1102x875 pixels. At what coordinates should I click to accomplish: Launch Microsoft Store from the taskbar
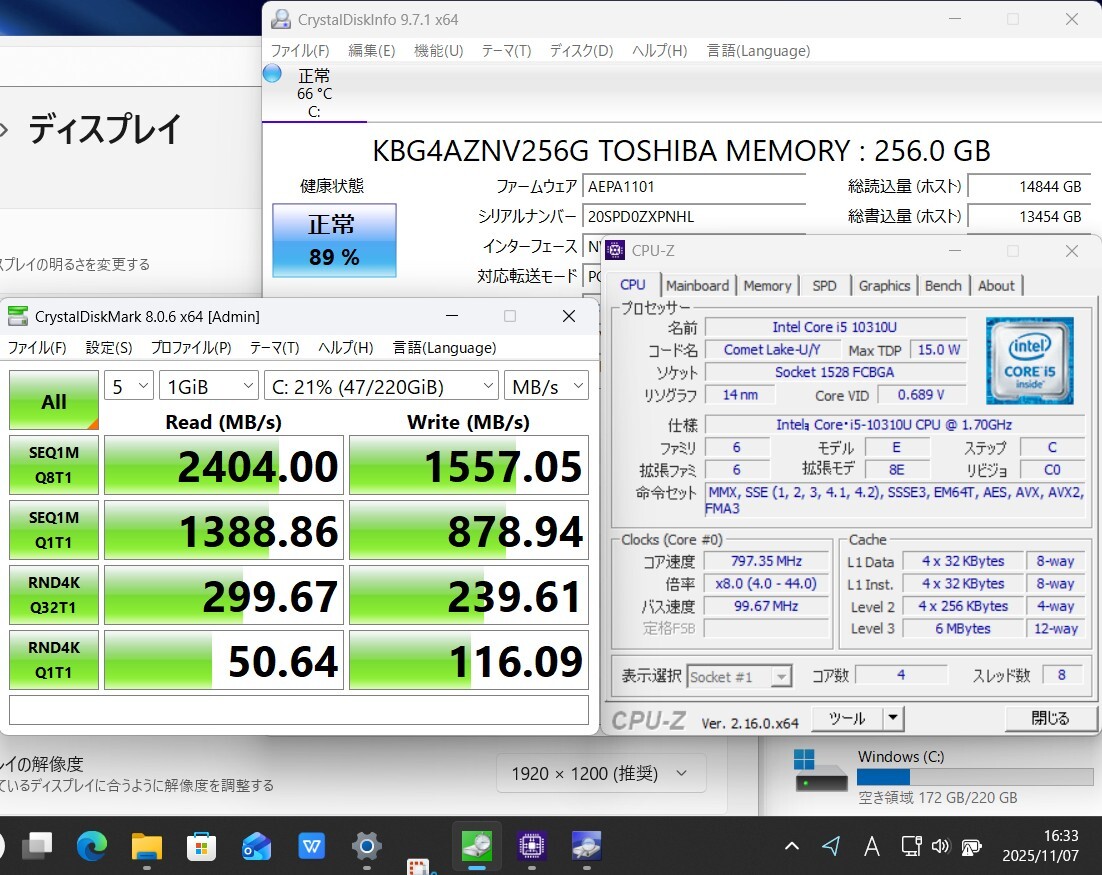pos(202,847)
